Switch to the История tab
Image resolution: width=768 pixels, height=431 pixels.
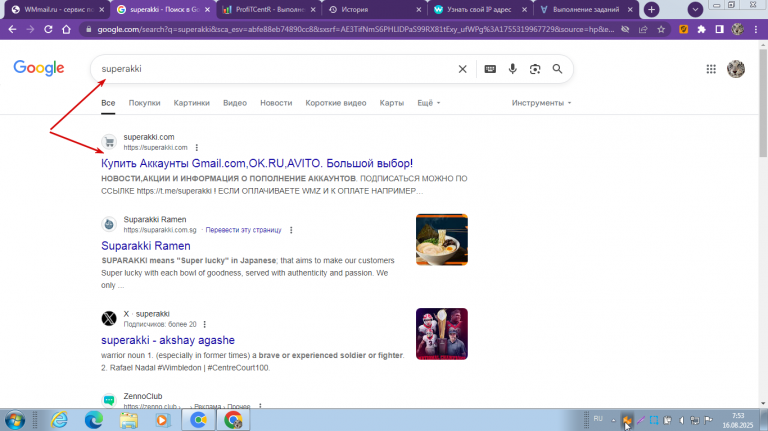tap(375, 10)
